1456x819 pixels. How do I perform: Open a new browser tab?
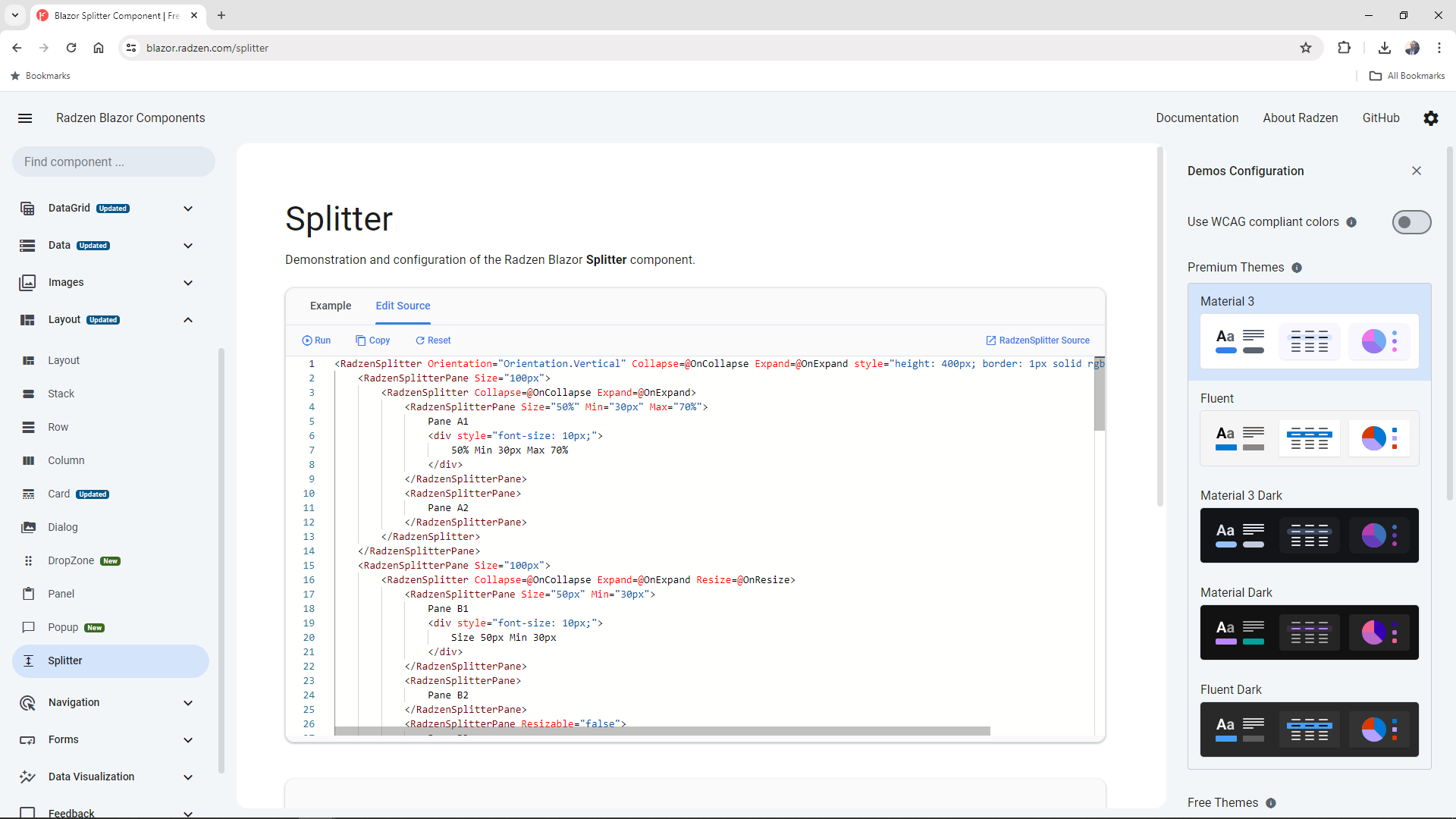pos(221,15)
